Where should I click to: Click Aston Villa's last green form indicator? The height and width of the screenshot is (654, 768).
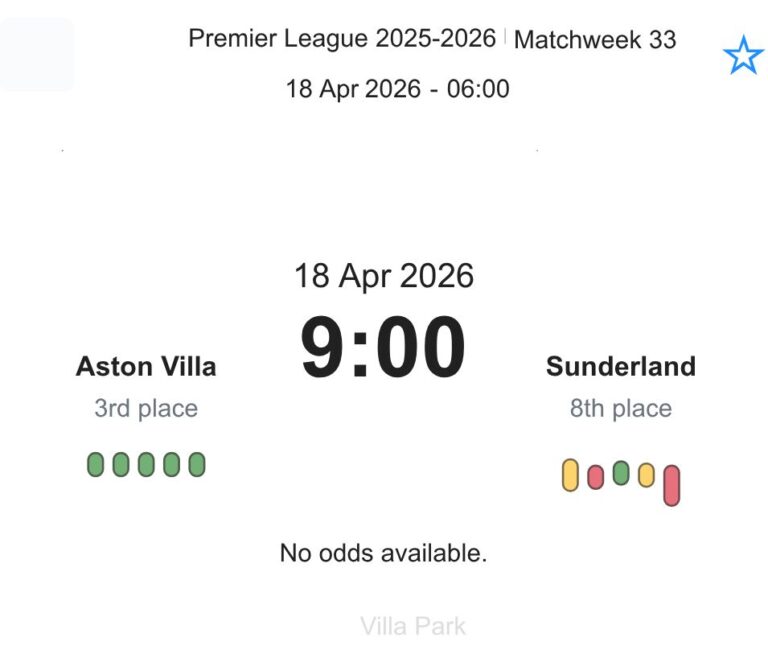pos(197,465)
